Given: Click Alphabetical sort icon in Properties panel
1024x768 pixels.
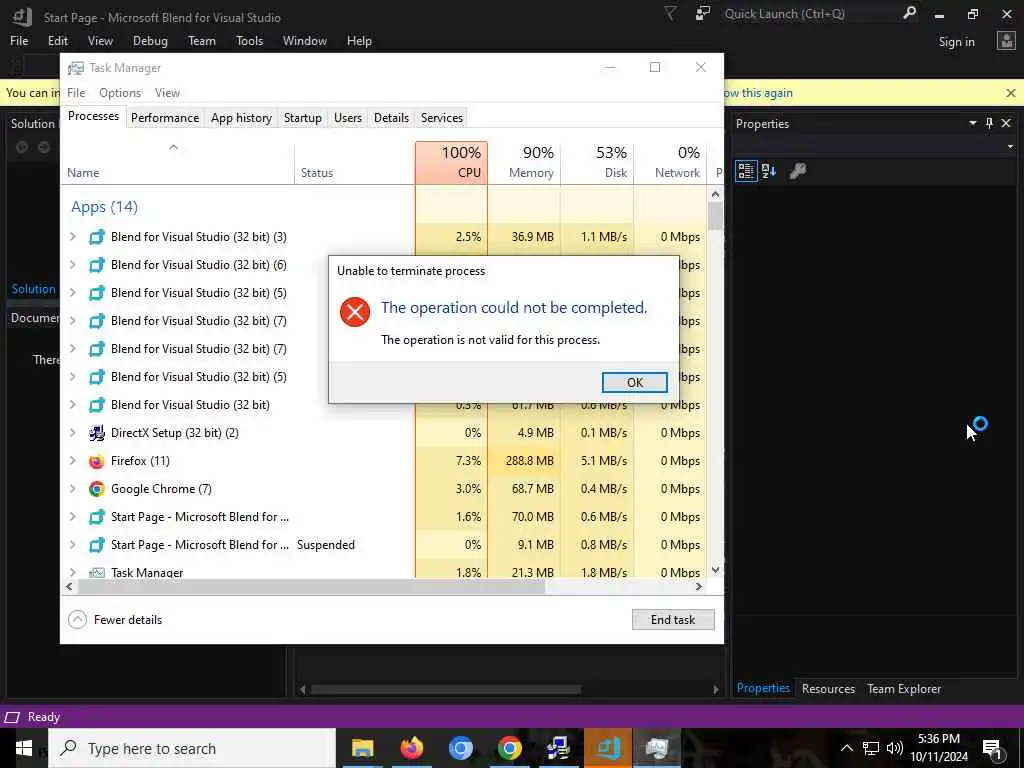Looking at the screenshot, I should pos(769,171).
